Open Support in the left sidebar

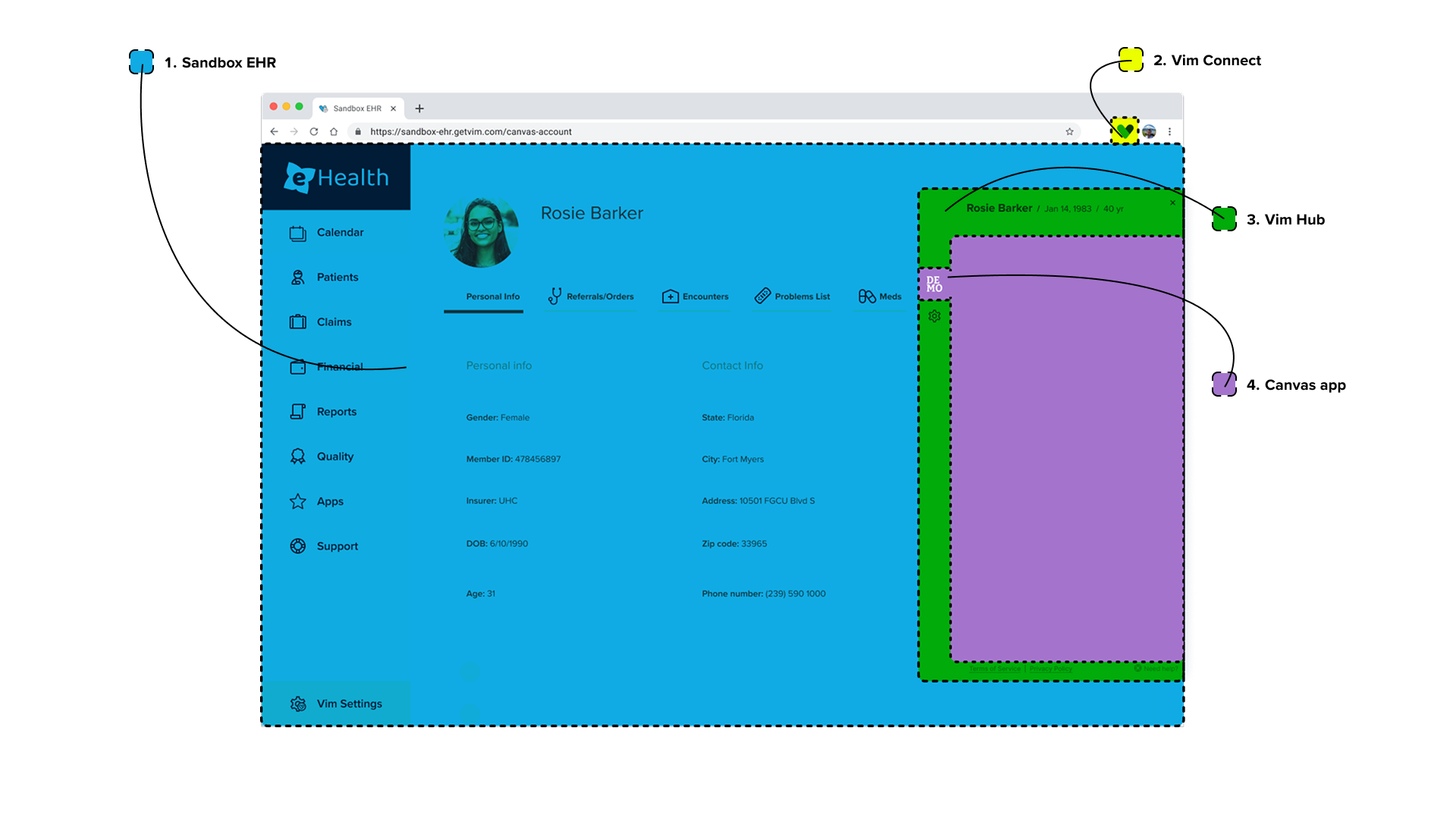coord(325,546)
